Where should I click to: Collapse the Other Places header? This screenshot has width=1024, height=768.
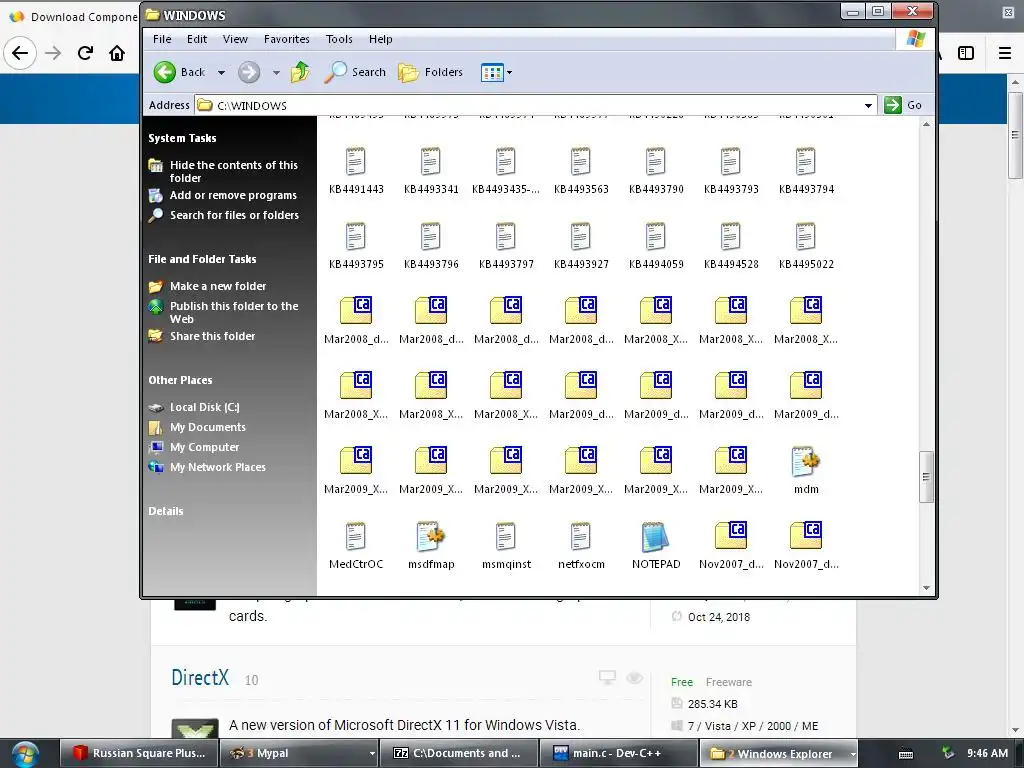pos(180,380)
